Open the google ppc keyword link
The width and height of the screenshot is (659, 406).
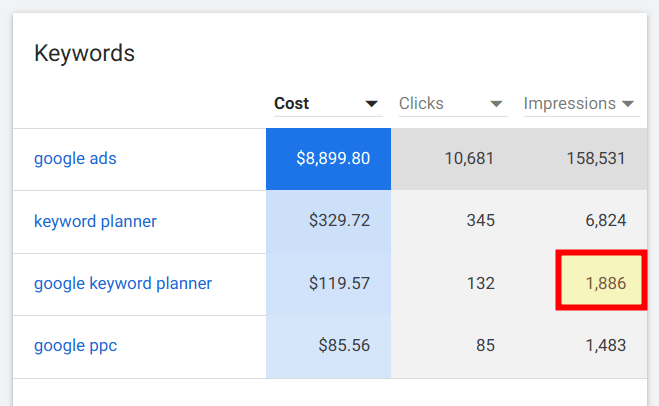click(x=76, y=346)
